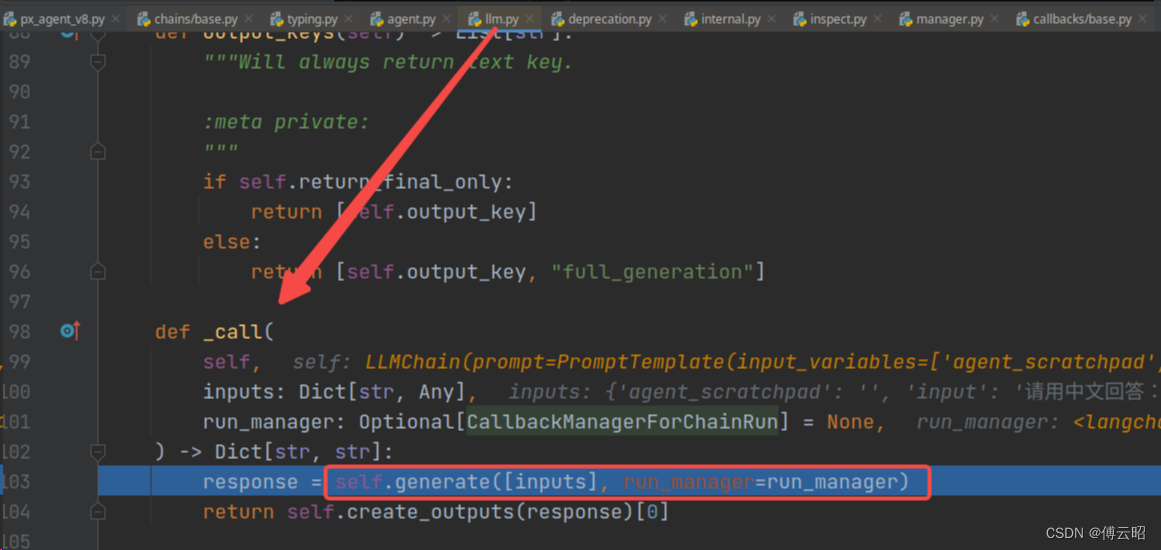The width and height of the screenshot is (1161, 550).
Task: Click the Python file icon on agent.py tab
Action: pyautogui.click(x=377, y=19)
